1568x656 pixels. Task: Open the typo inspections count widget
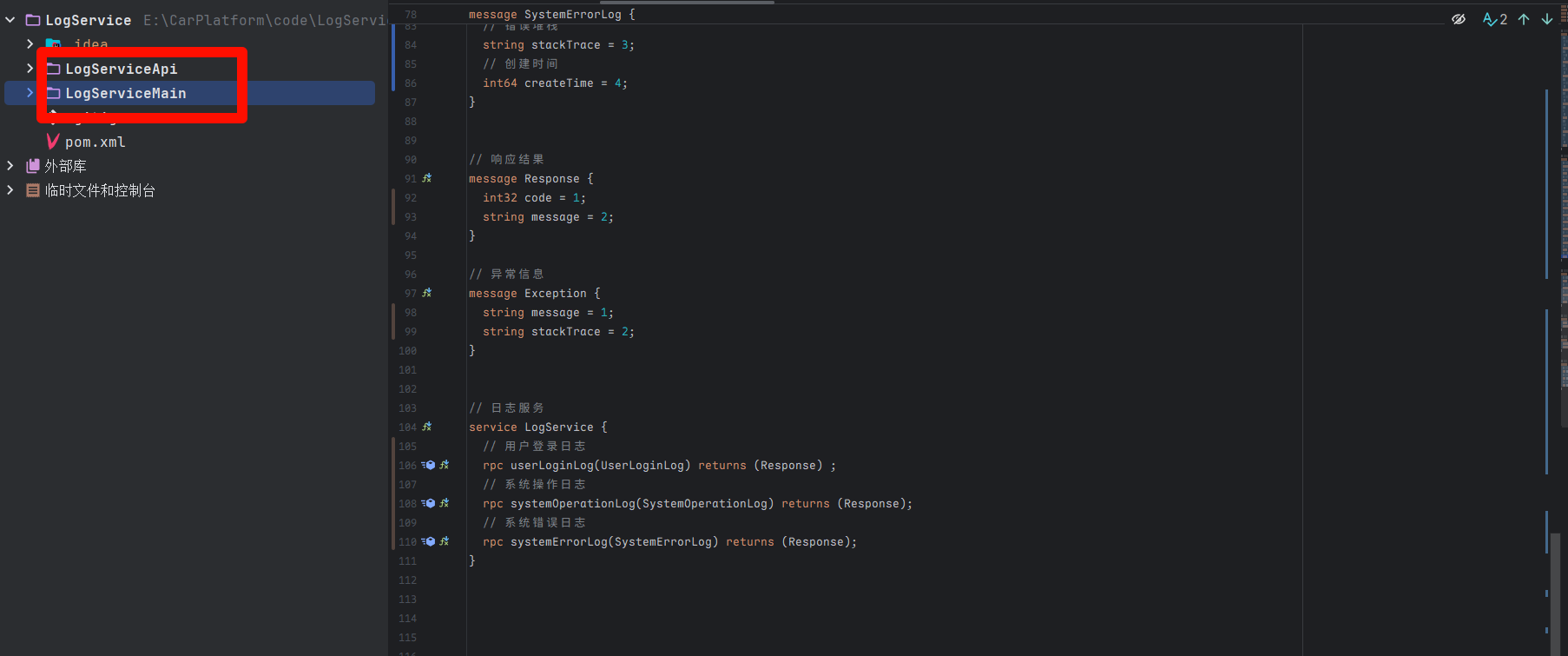pos(1494,19)
